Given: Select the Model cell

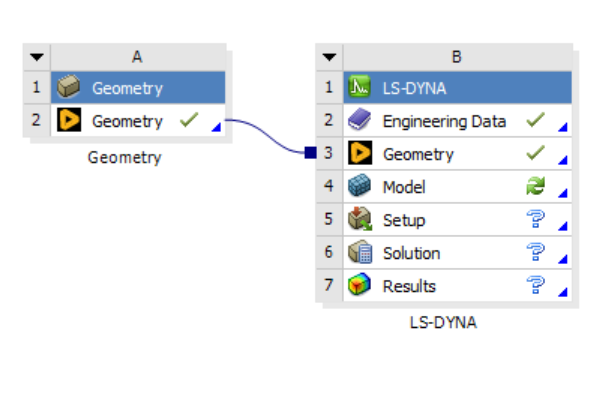Looking at the screenshot, I should point(458,187).
